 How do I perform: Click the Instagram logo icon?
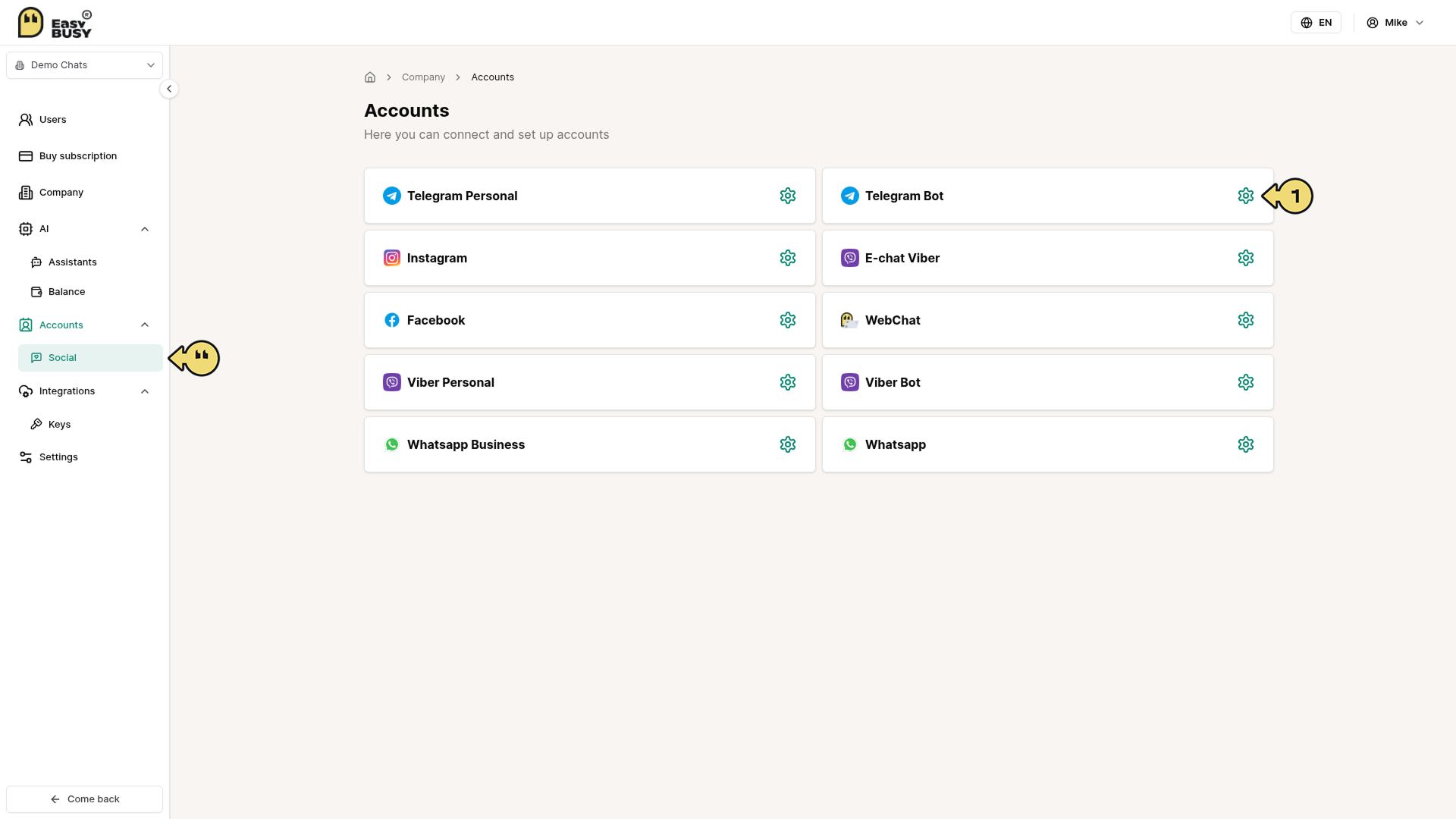pyautogui.click(x=392, y=258)
